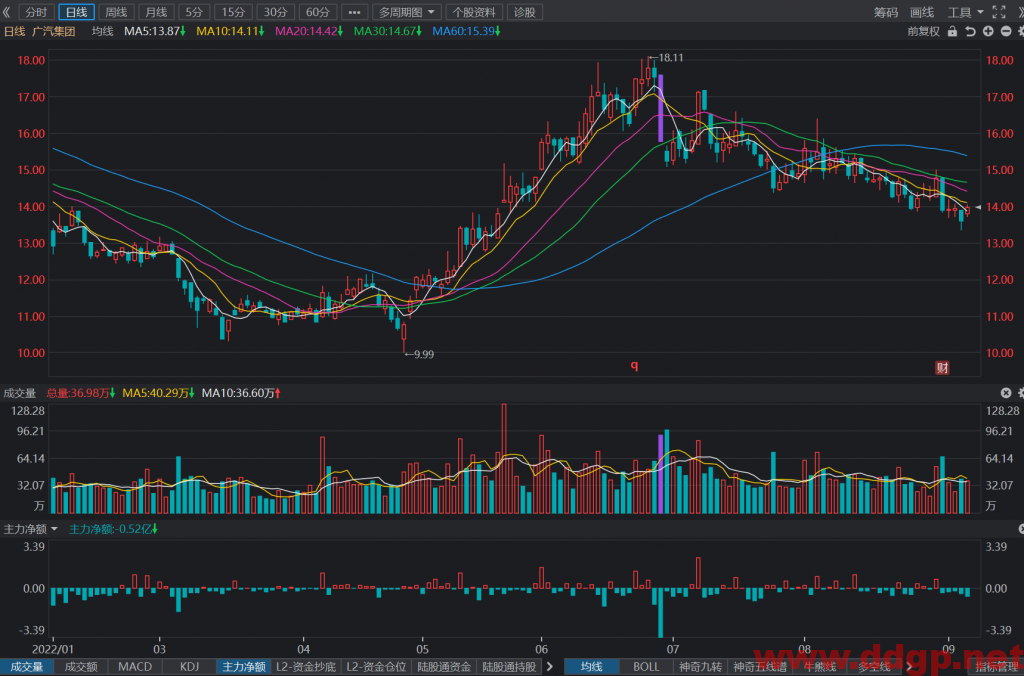Toggle the chart lock icon
Image resolution: width=1024 pixels, height=676 pixels.
pyautogui.click(x=952, y=31)
